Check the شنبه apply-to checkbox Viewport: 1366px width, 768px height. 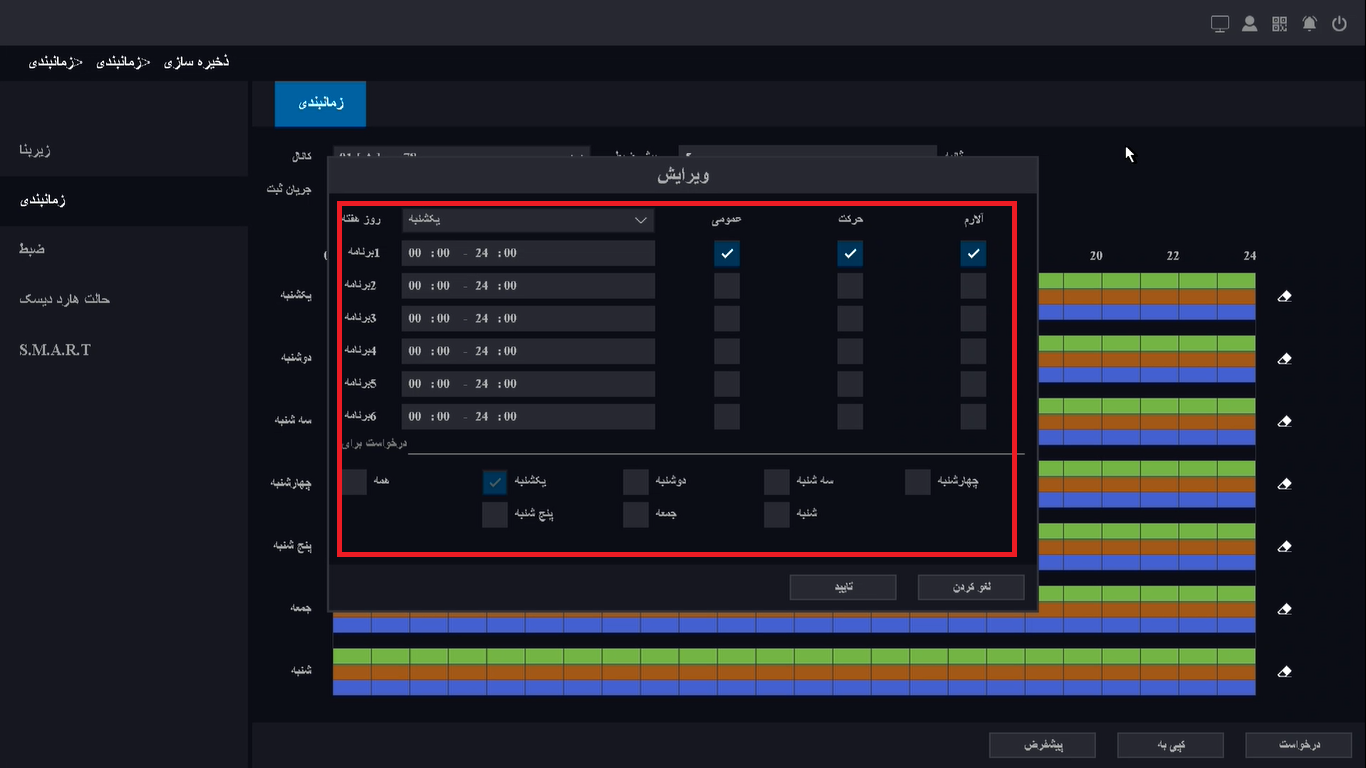777,515
